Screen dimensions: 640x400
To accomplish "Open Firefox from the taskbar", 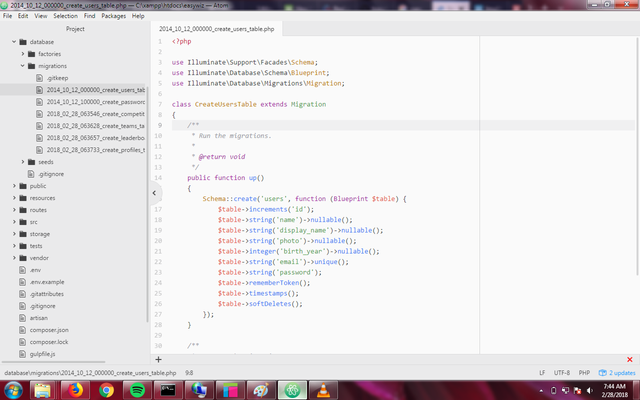I will pos(74,390).
